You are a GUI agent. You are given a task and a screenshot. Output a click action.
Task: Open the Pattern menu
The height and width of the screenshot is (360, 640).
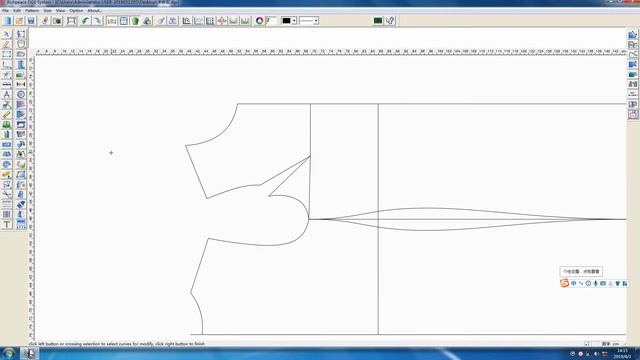click(x=32, y=11)
